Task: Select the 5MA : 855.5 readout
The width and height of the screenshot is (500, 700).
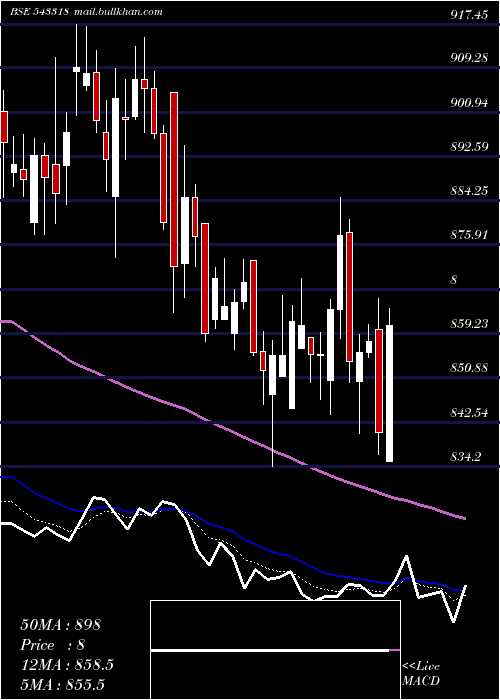Action: point(62,685)
